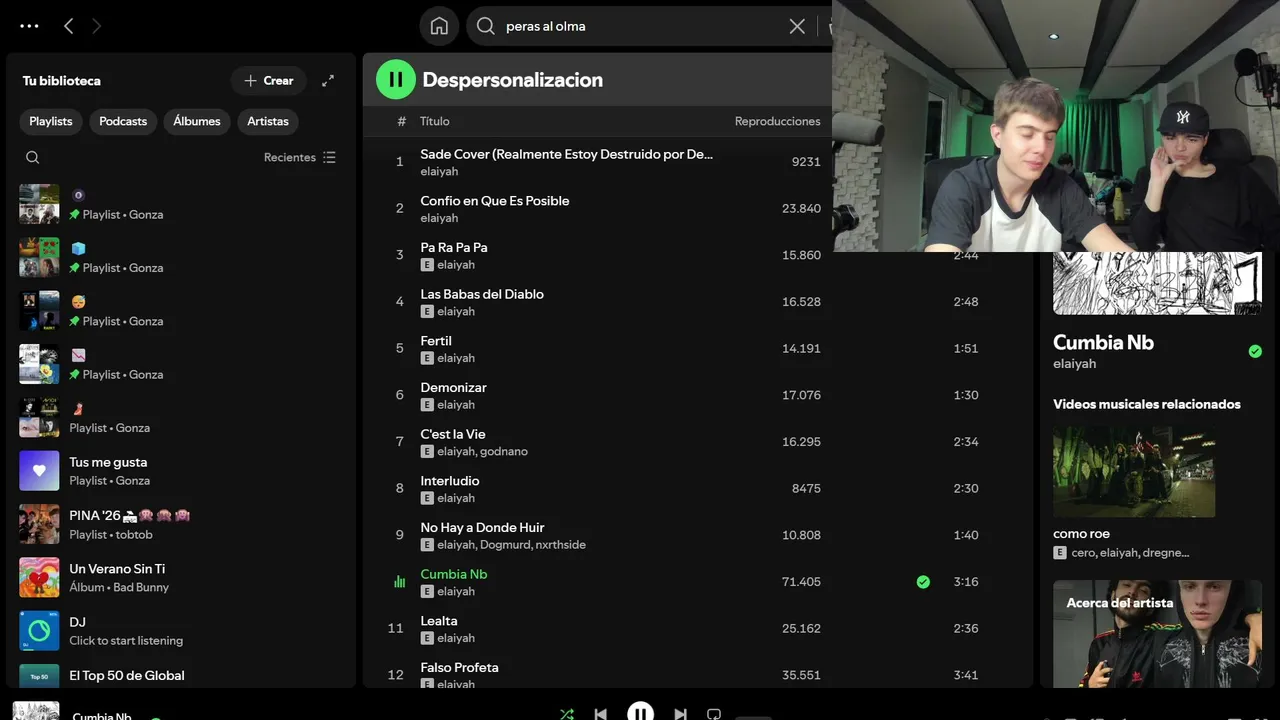Filter library by Playlists
This screenshot has width=1280, height=720.
tap(51, 121)
